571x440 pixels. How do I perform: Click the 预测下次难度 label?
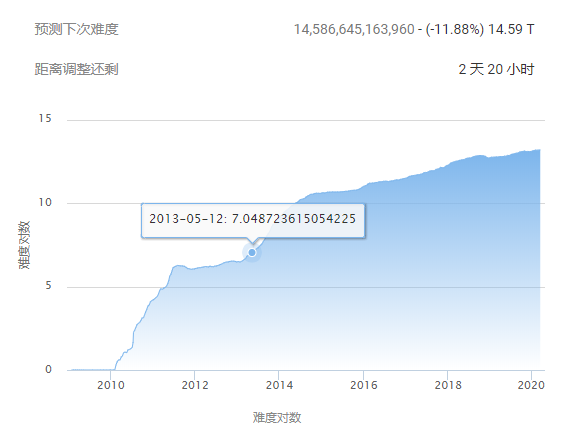(76, 29)
